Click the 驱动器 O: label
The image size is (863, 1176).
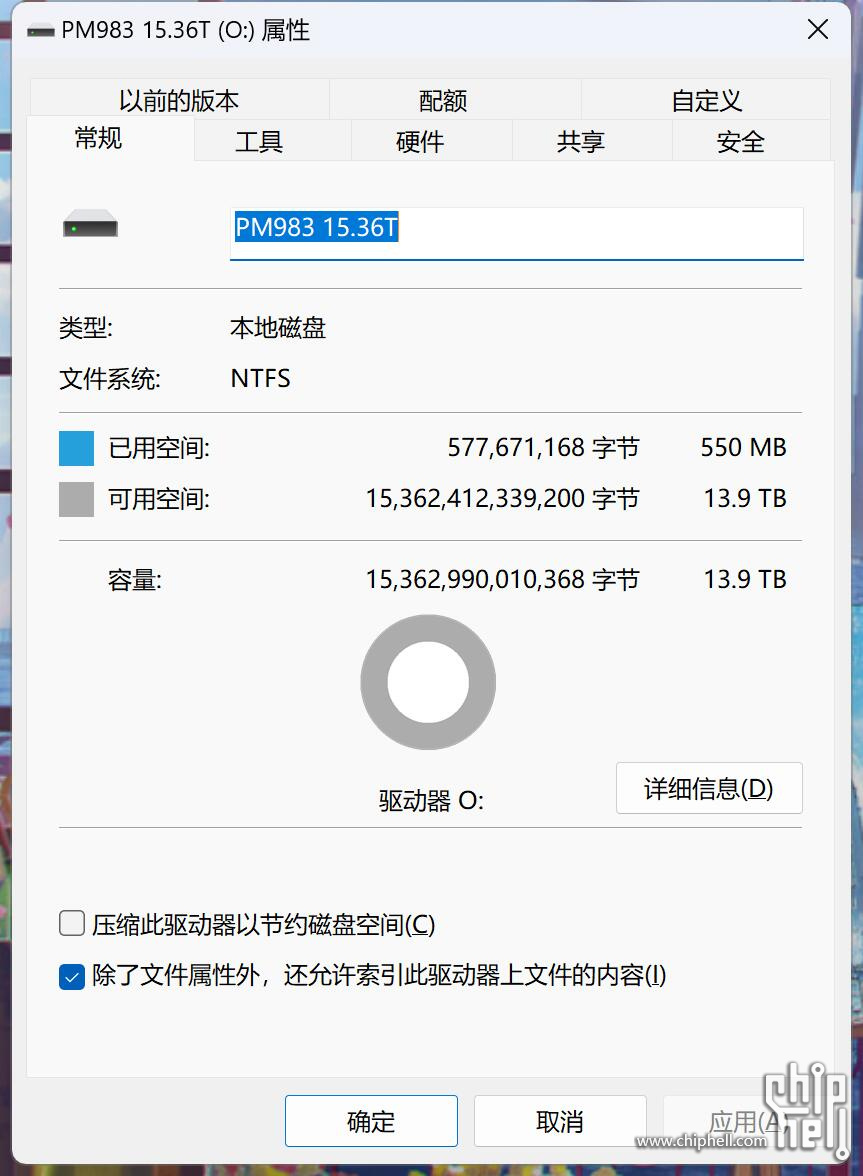[431, 801]
